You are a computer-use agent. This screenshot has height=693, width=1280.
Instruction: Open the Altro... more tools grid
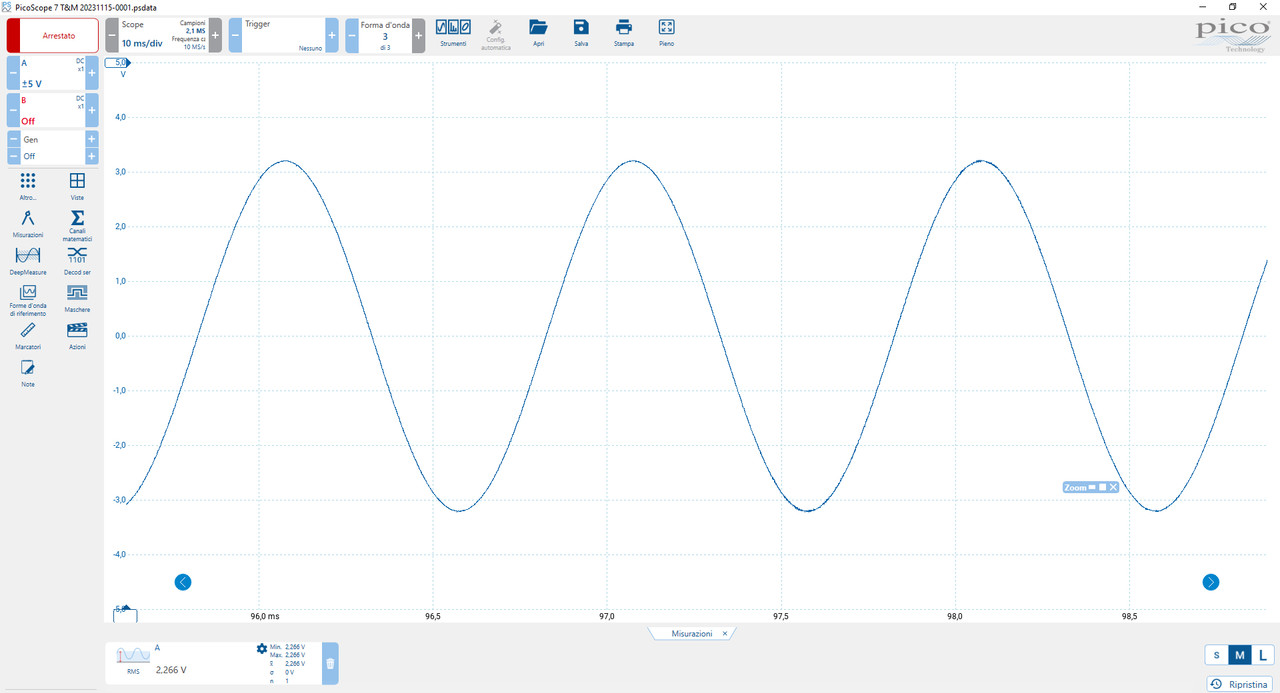point(28,186)
